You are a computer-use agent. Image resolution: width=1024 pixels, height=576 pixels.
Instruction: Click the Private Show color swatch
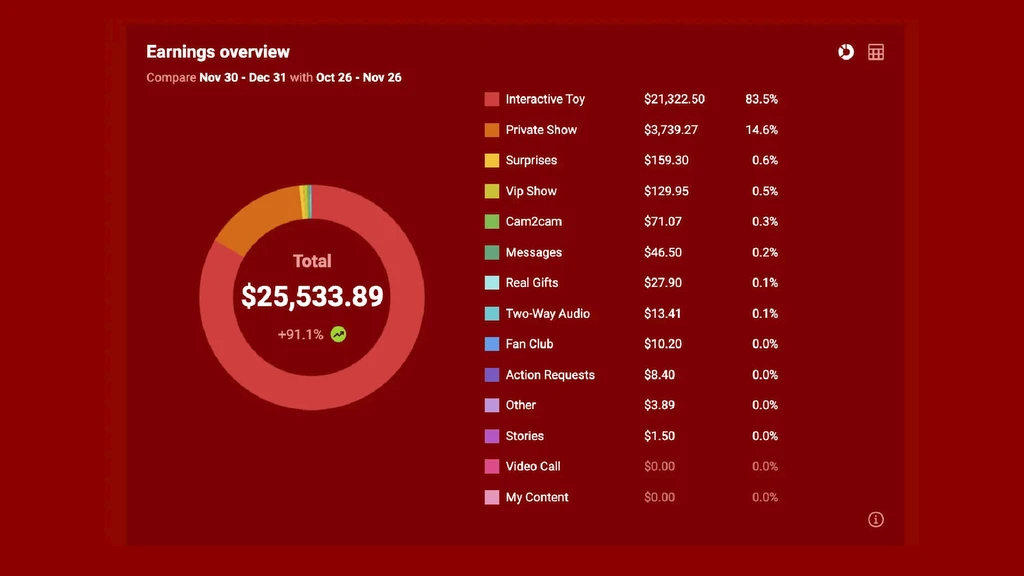(x=492, y=130)
